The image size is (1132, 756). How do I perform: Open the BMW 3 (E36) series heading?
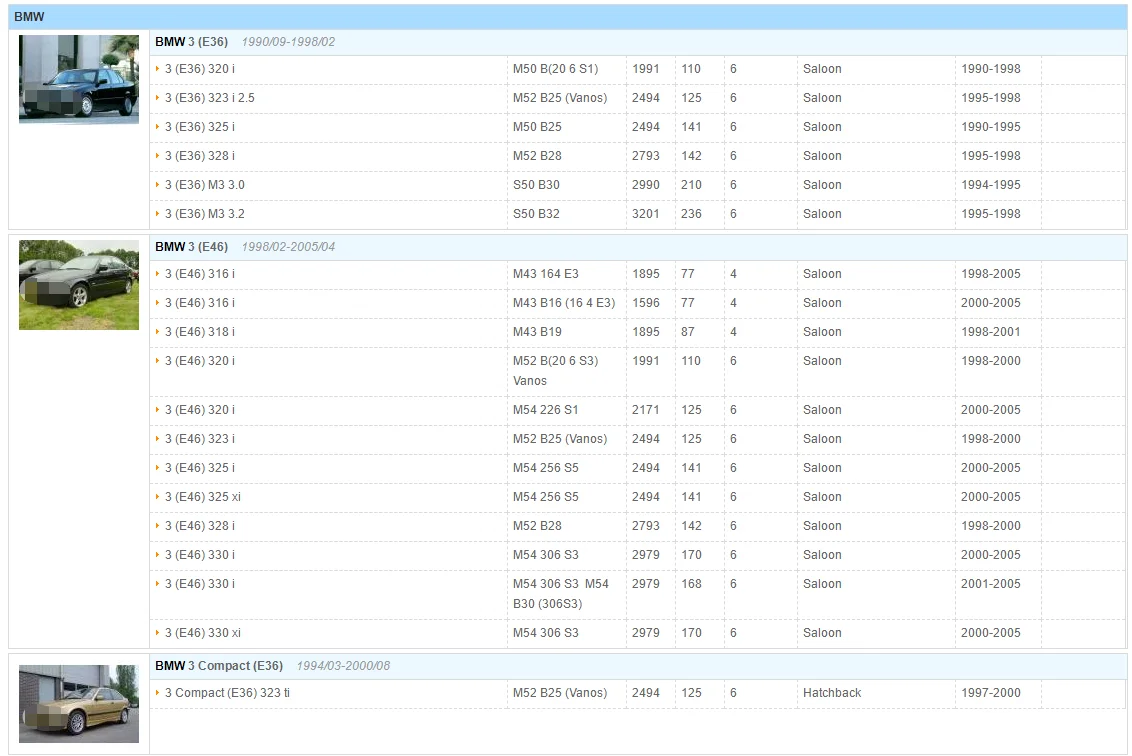click(x=191, y=42)
